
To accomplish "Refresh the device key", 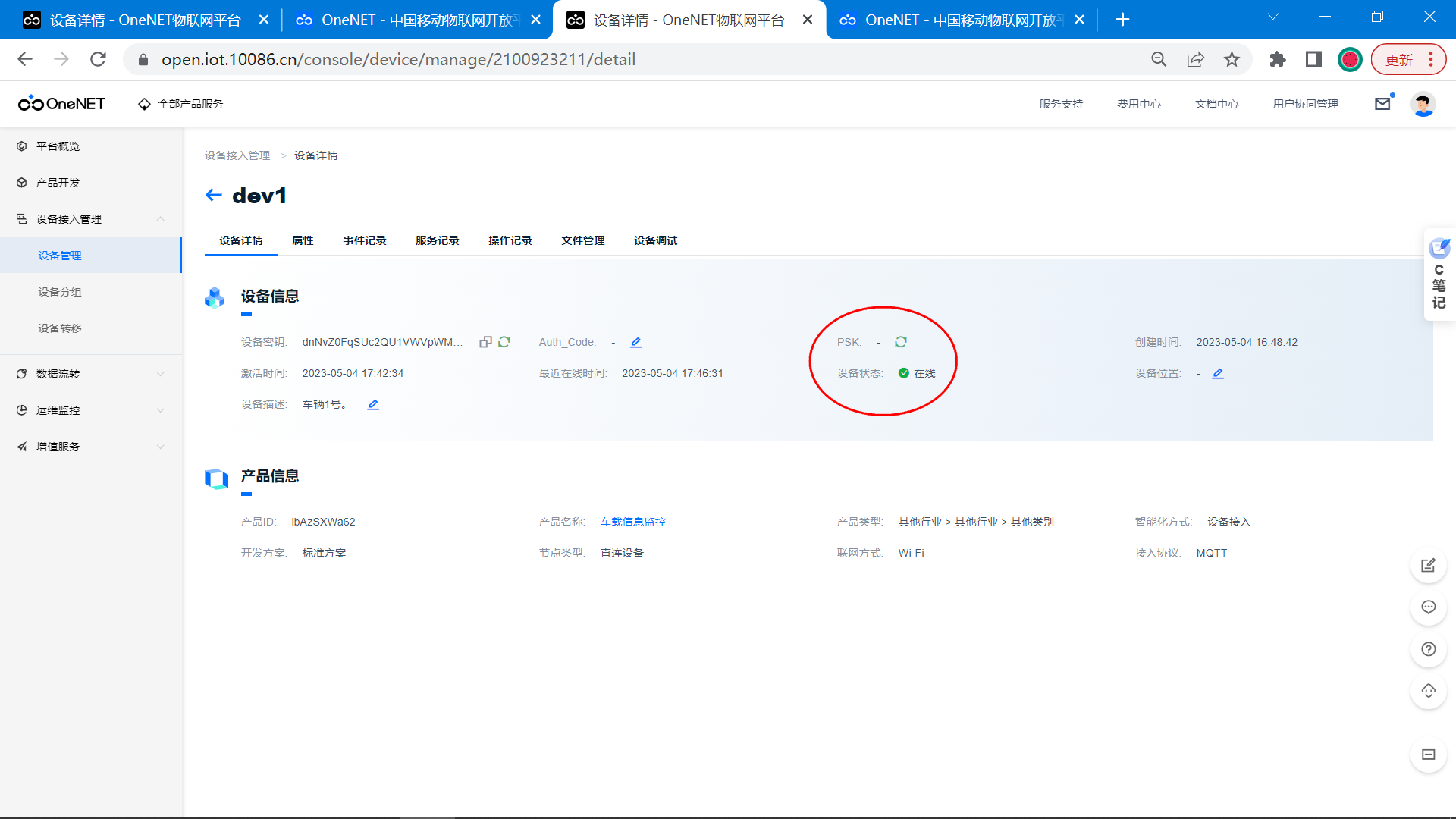I will pos(504,342).
